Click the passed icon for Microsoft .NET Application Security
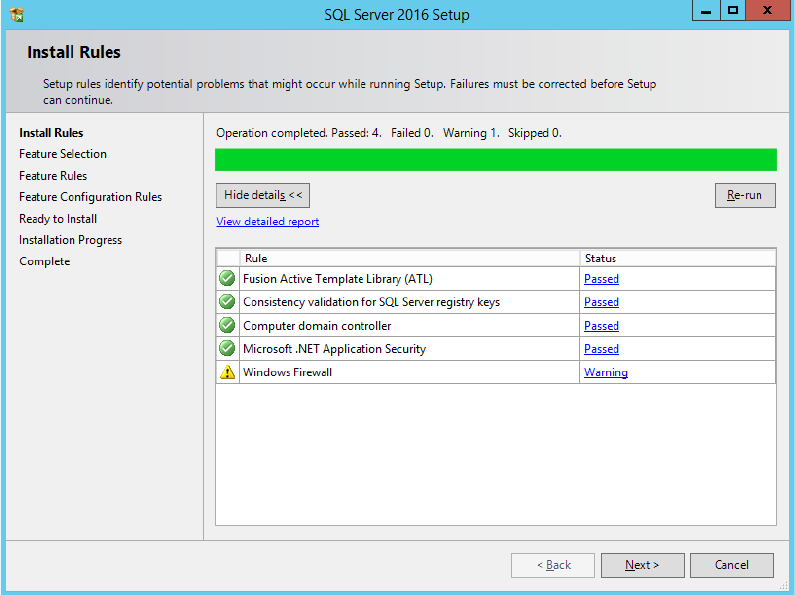The height and width of the screenshot is (595, 795). pos(227,348)
